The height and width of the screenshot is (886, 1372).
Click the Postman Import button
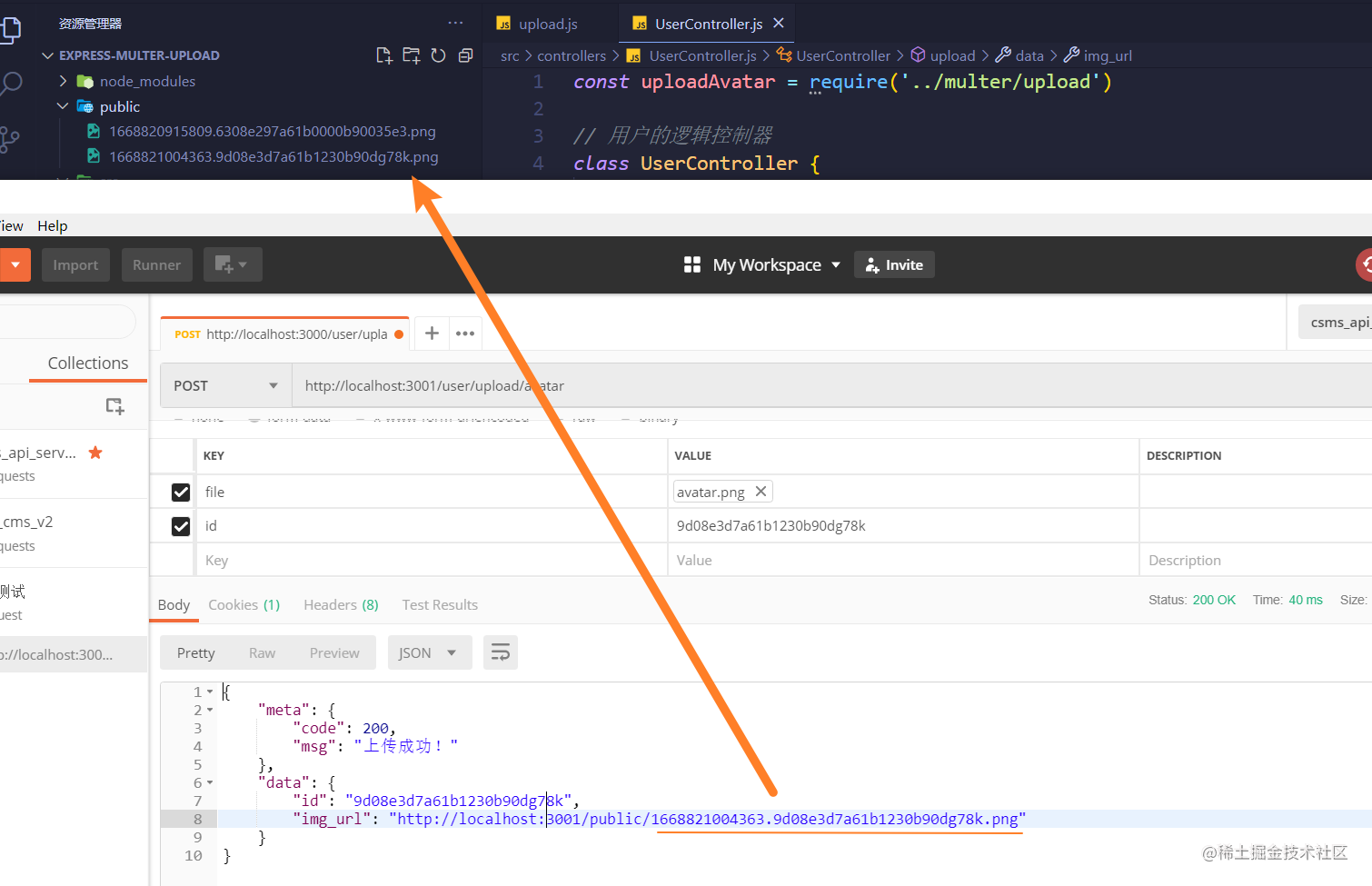click(x=75, y=265)
